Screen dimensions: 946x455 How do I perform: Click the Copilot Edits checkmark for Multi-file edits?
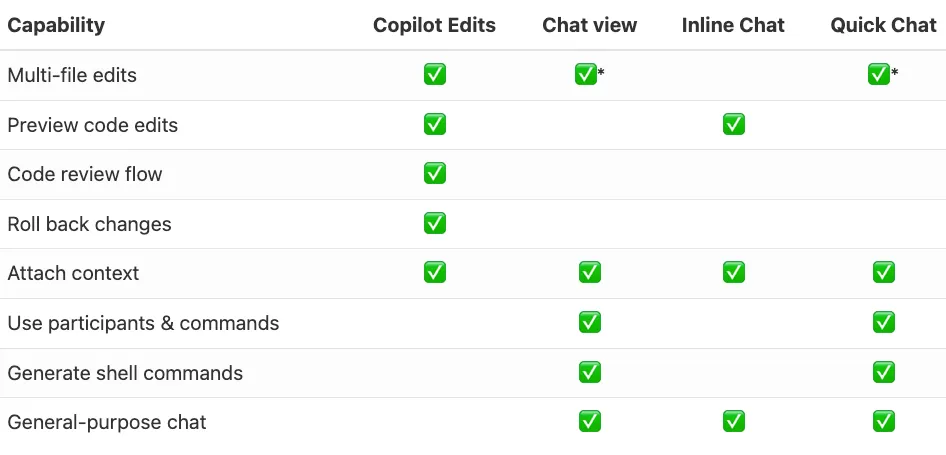tap(434, 75)
